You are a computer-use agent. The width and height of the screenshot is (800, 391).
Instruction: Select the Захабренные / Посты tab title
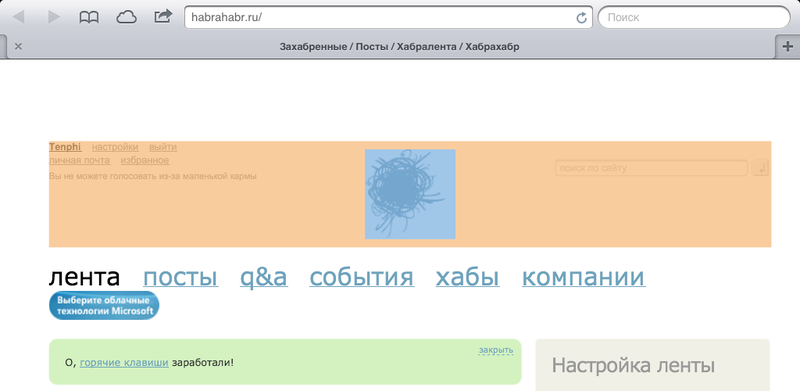(399, 47)
